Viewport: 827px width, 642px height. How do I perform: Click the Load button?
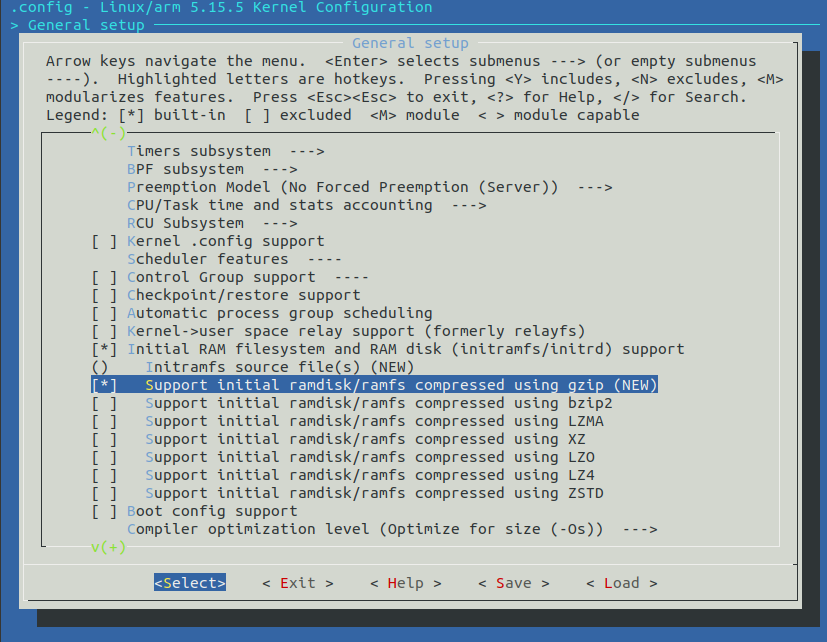coord(622,582)
